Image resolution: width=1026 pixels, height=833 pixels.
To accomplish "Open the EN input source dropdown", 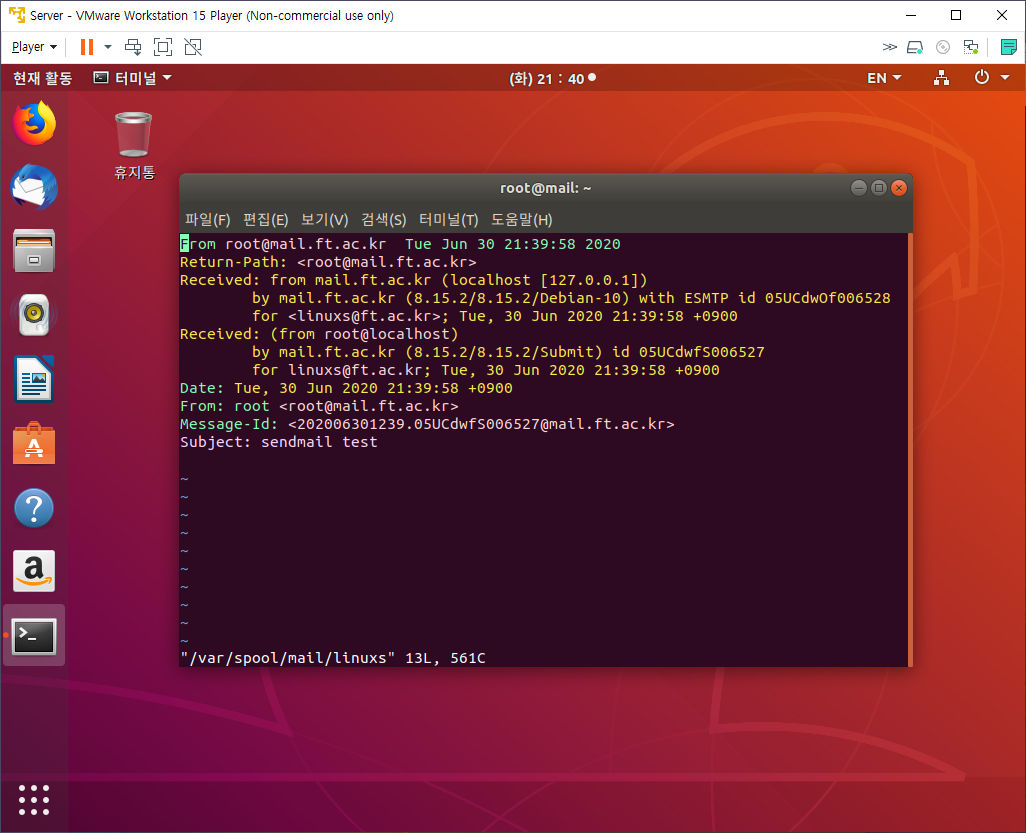I will pos(884,78).
